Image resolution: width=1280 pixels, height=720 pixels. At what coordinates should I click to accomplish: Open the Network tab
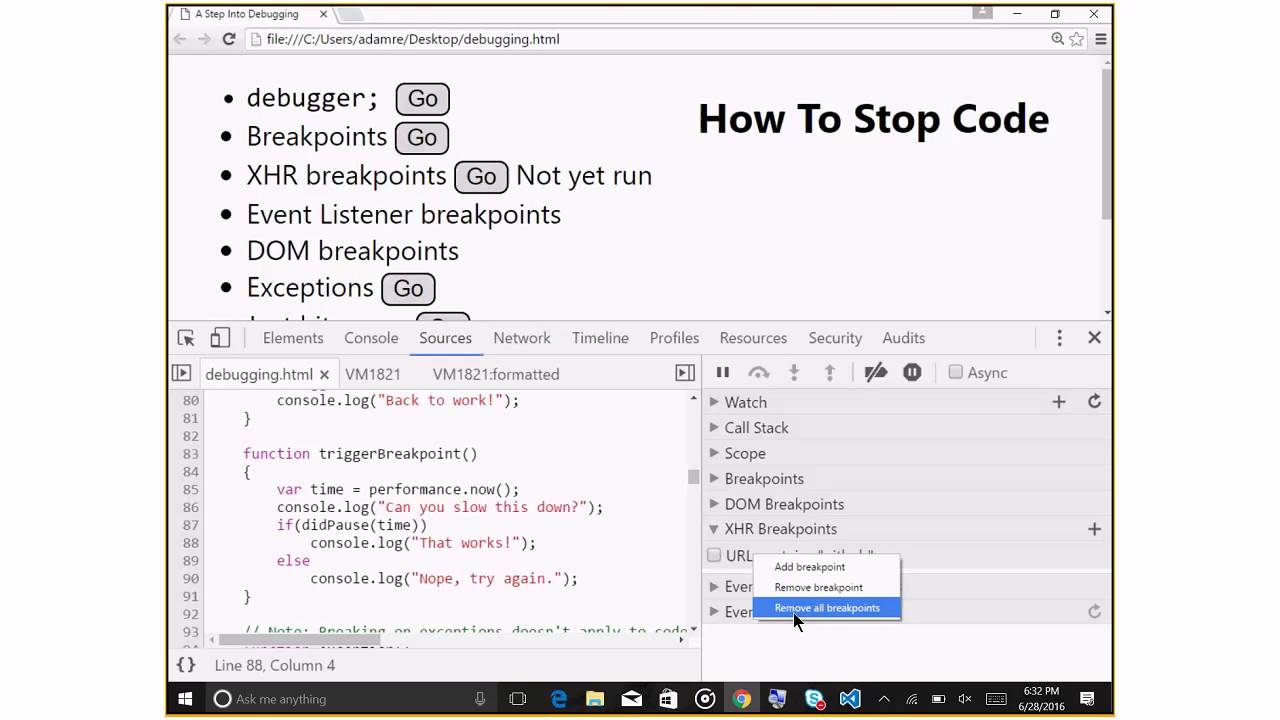(522, 338)
